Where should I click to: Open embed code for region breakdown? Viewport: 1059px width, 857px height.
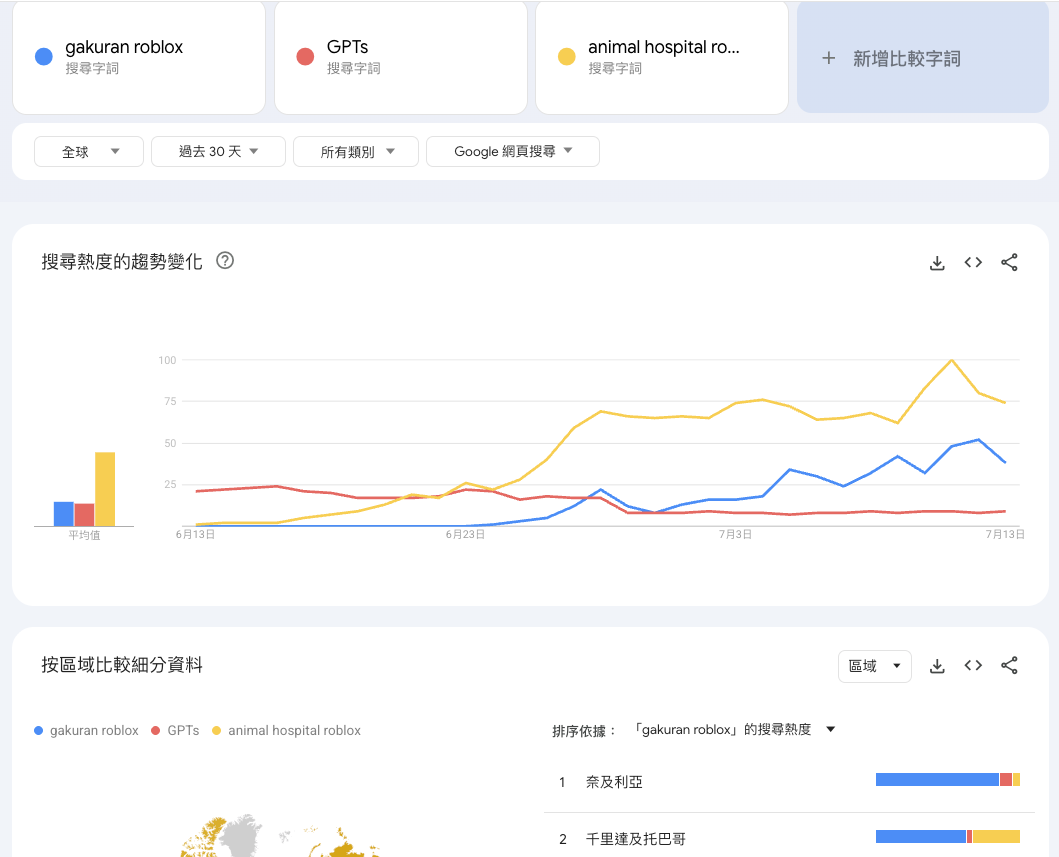(x=973, y=665)
